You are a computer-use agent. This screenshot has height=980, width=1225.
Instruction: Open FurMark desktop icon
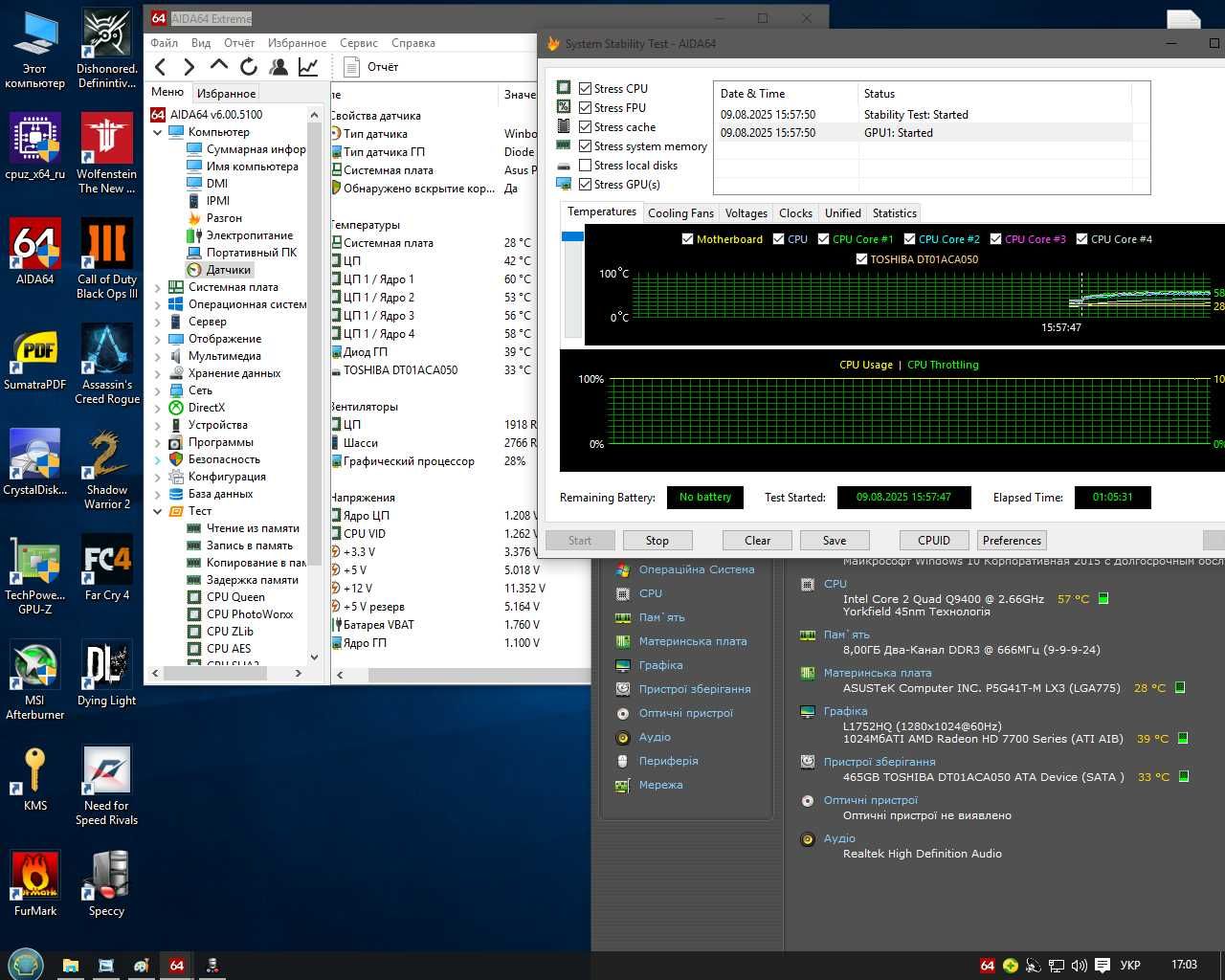click(x=35, y=883)
